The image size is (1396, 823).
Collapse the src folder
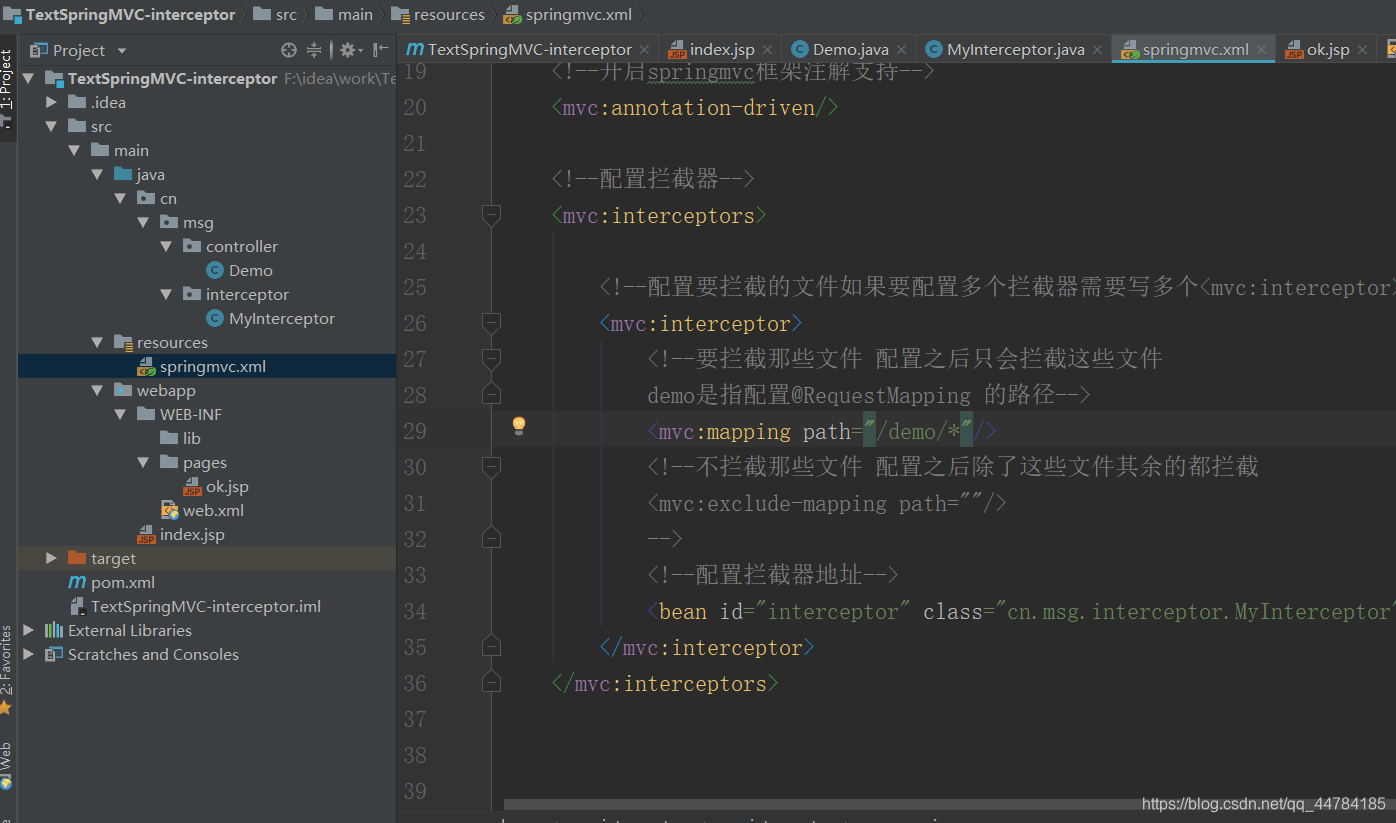[52, 126]
